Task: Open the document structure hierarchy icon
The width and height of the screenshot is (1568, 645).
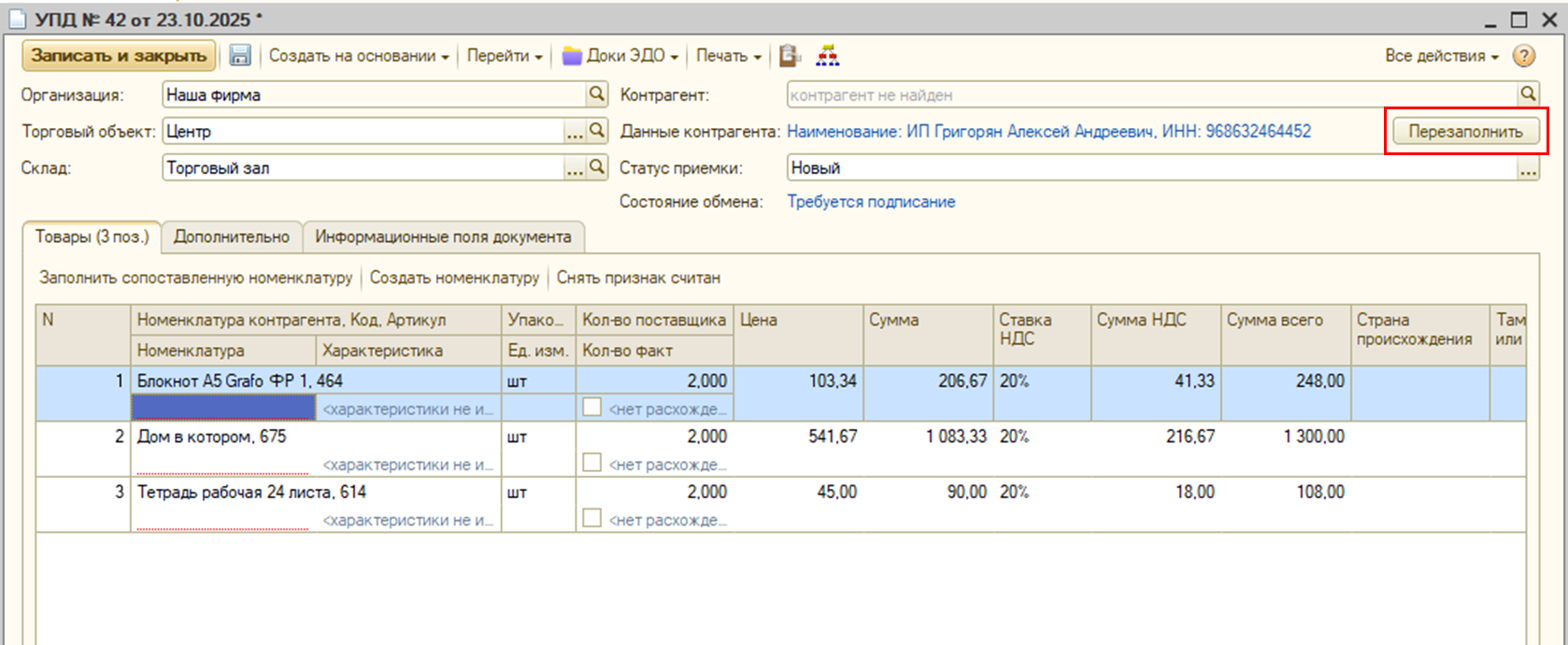Action: tap(827, 56)
